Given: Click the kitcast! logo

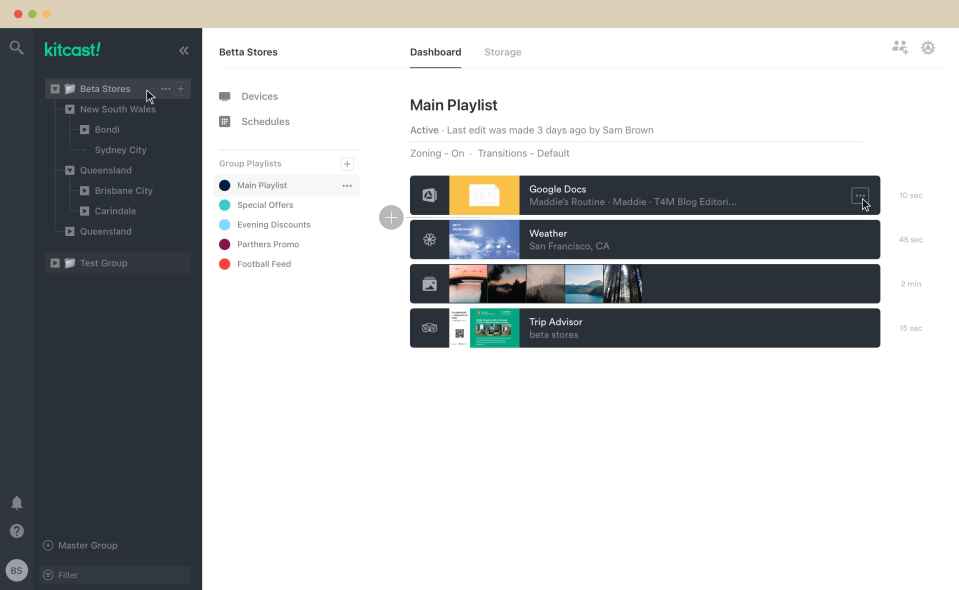Looking at the screenshot, I should coord(72,50).
